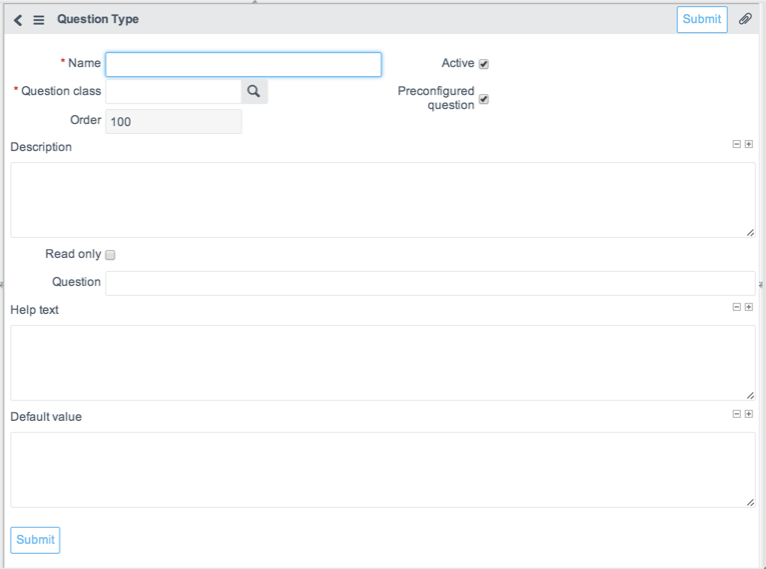Click the Description resize handle

point(750,233)
